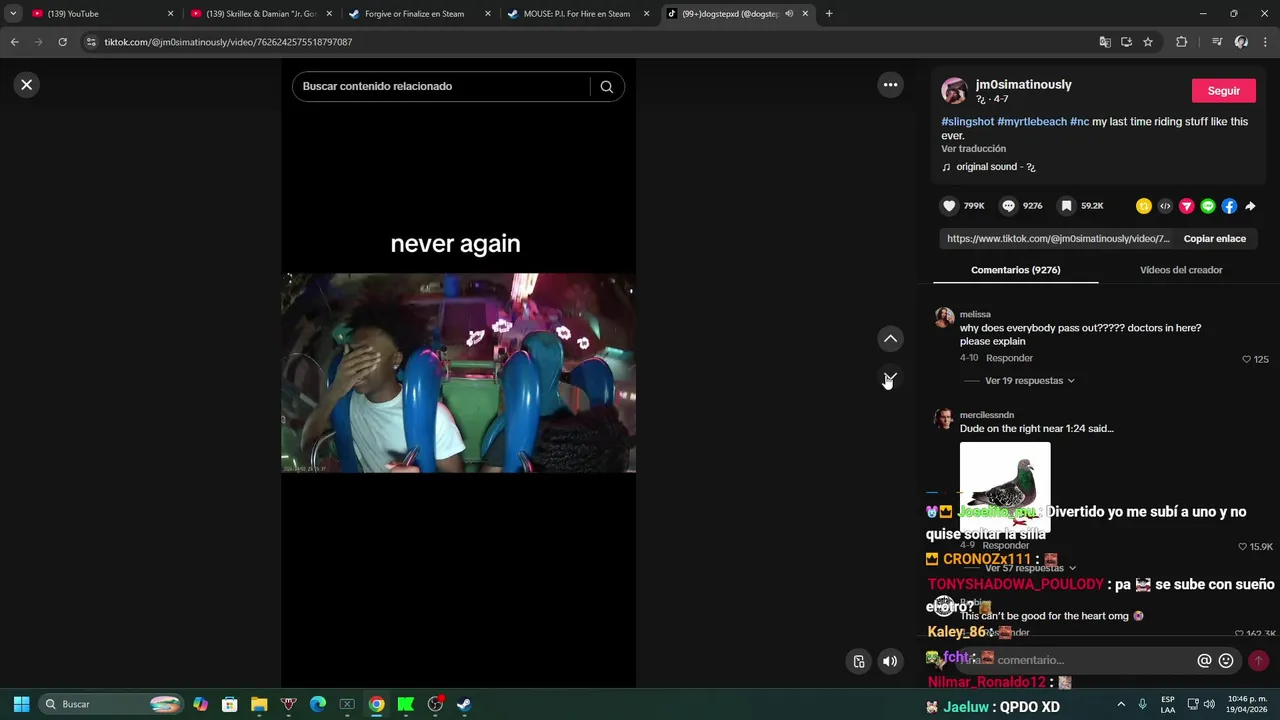Screen dimensions: 1280x720
Task: Insert mention with @ icon in comment box
Action: coord(1204,661)
